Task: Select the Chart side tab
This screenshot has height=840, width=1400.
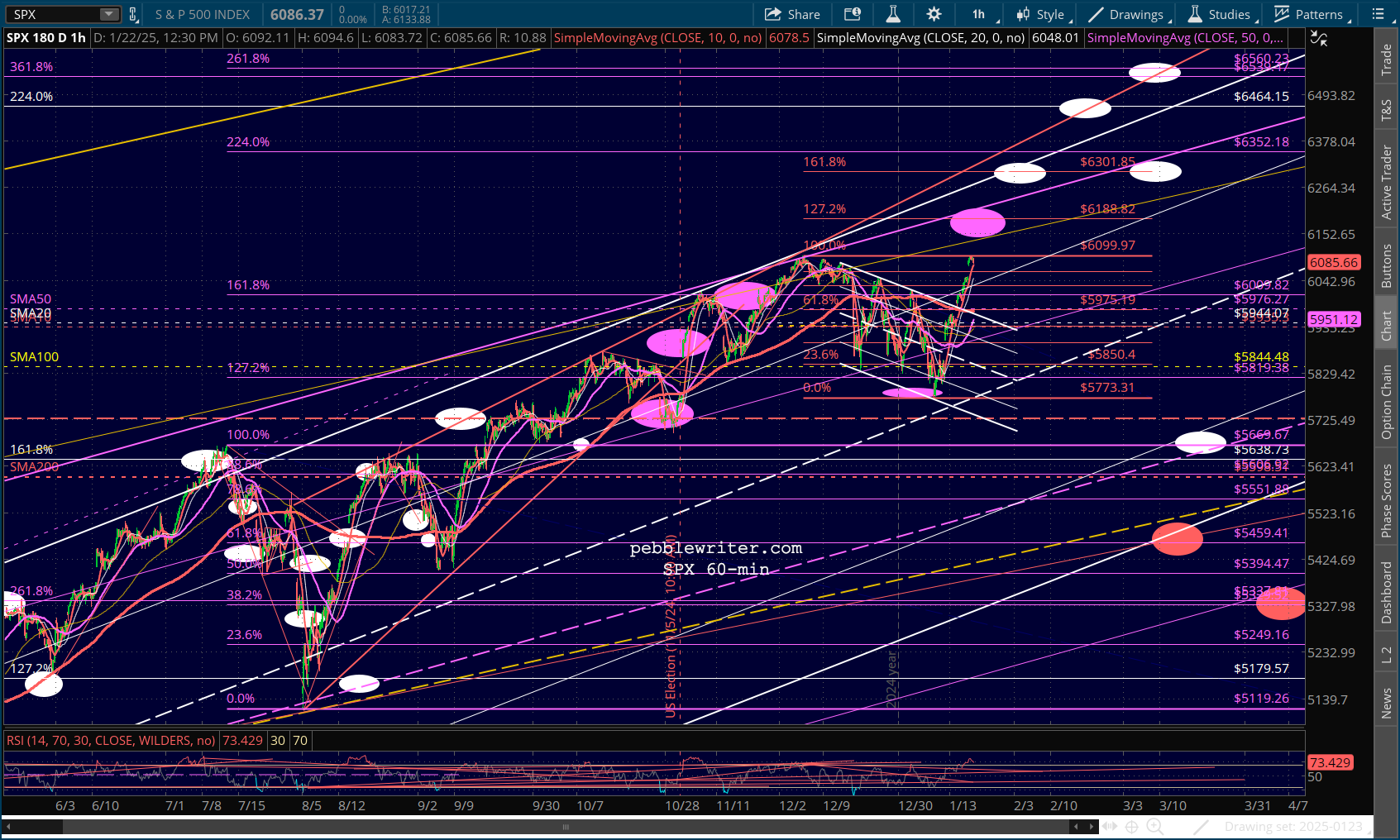Action: pyautogui.click(x=1387, y=326)
